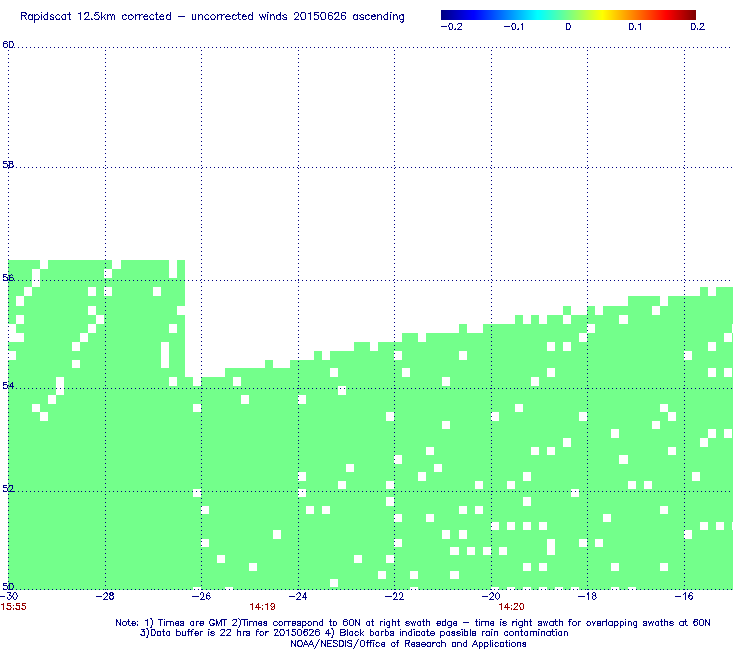Click the 50 latitude axis label
The image size is (740, 650).
[x=8, y=586]
